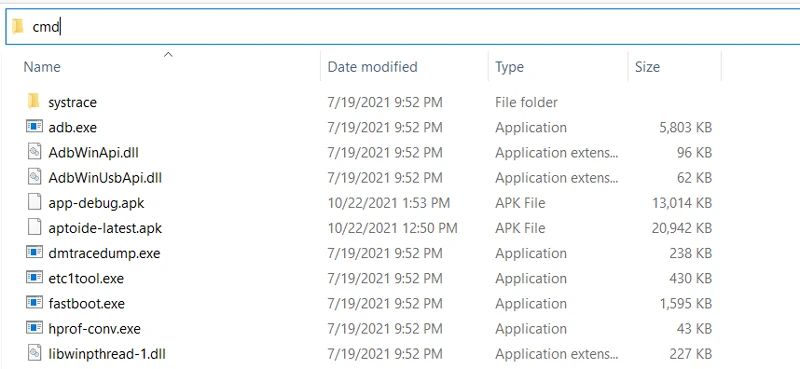
Task: Click the 62 KB size cell
Action: (x=694, y=178)
